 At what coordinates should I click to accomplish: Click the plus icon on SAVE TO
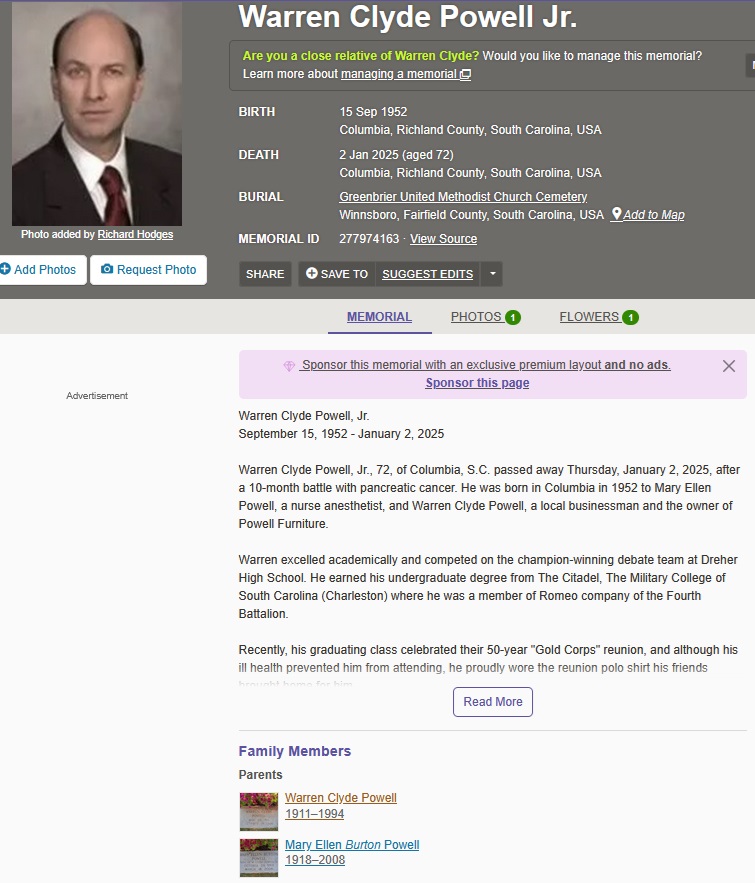click(311, 273)
